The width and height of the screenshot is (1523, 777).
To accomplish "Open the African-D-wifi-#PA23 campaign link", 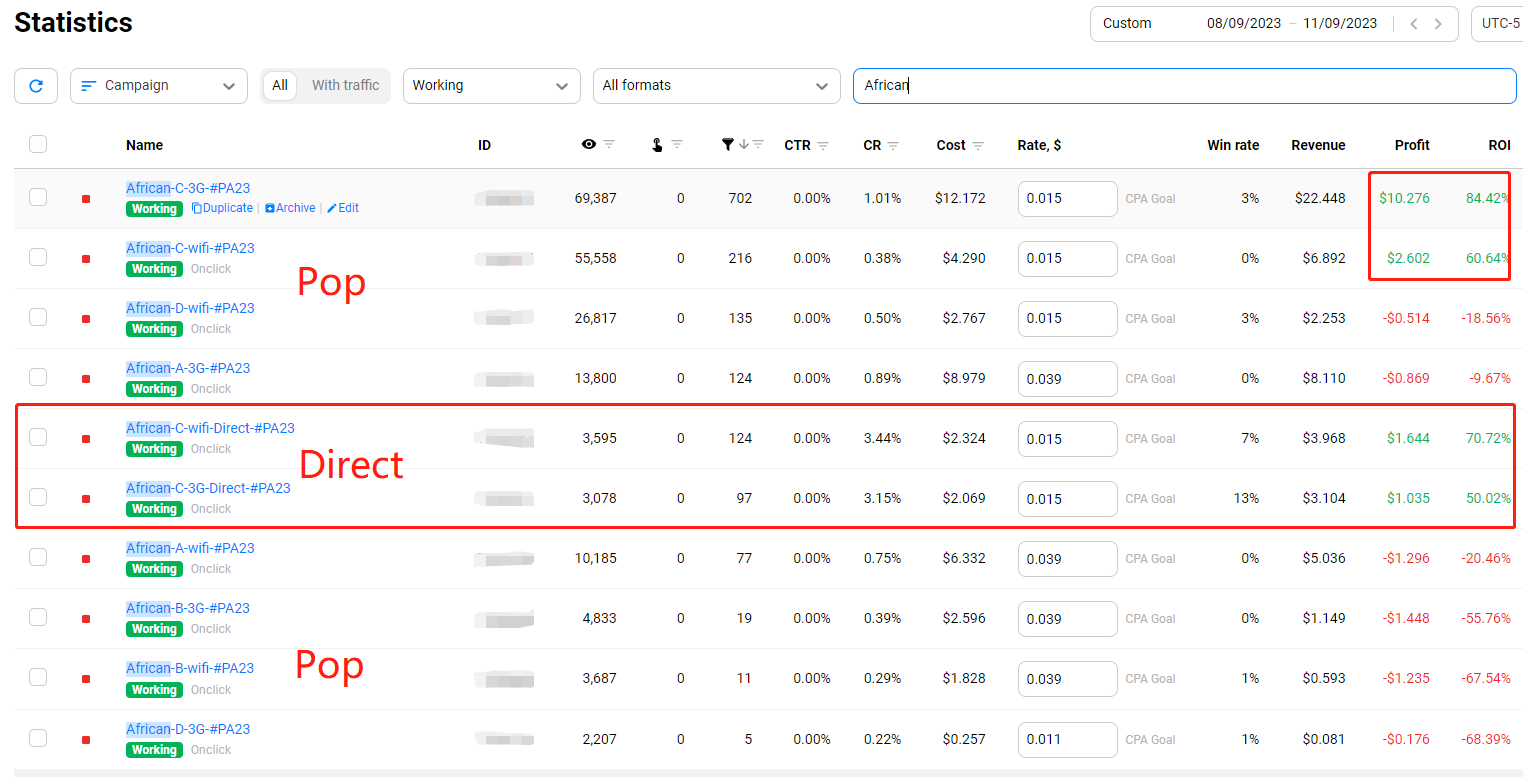I will (x=190, y=308).
